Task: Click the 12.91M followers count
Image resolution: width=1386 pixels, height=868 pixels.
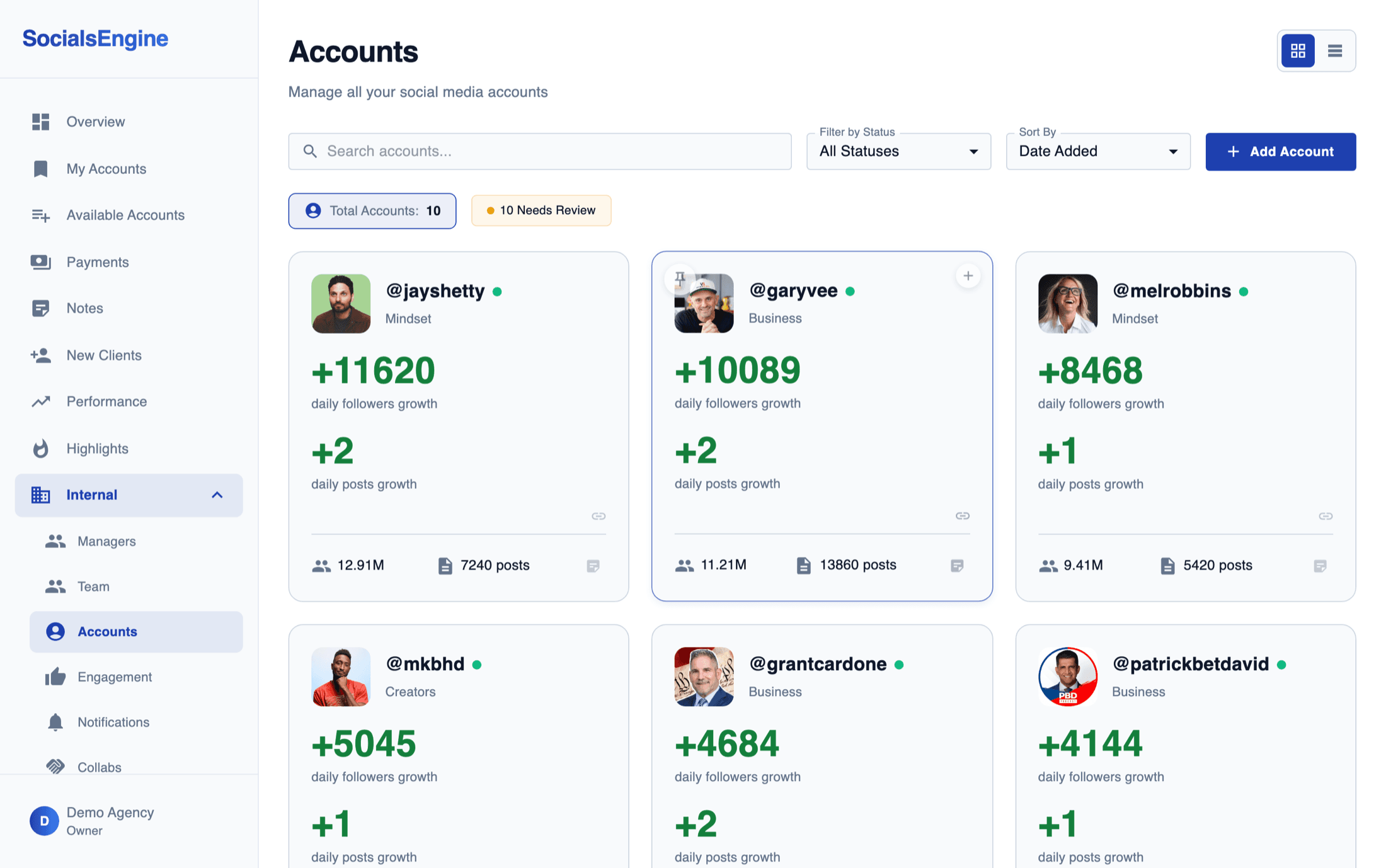Action: coord(361,566)
